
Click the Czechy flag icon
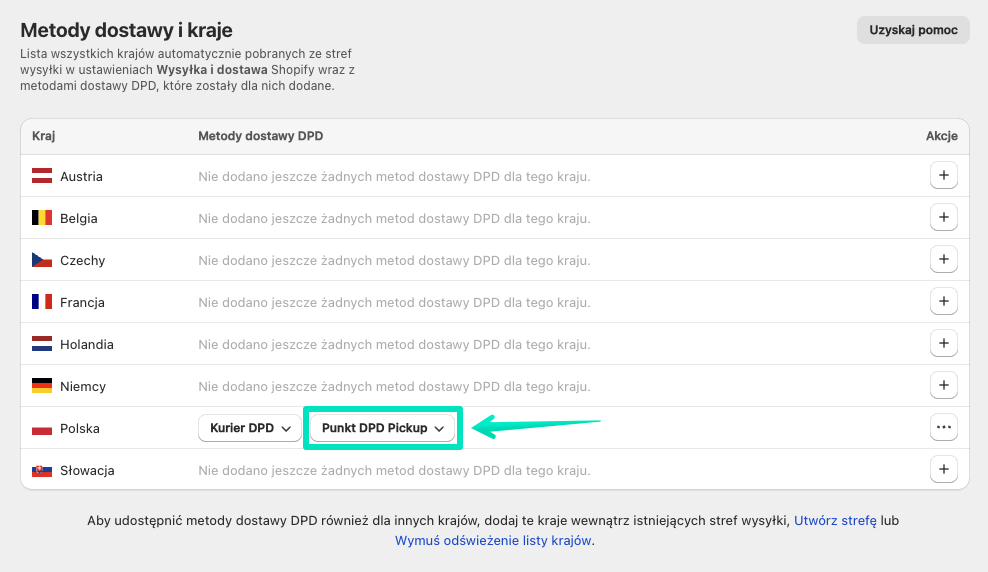[x=42, y=260]
